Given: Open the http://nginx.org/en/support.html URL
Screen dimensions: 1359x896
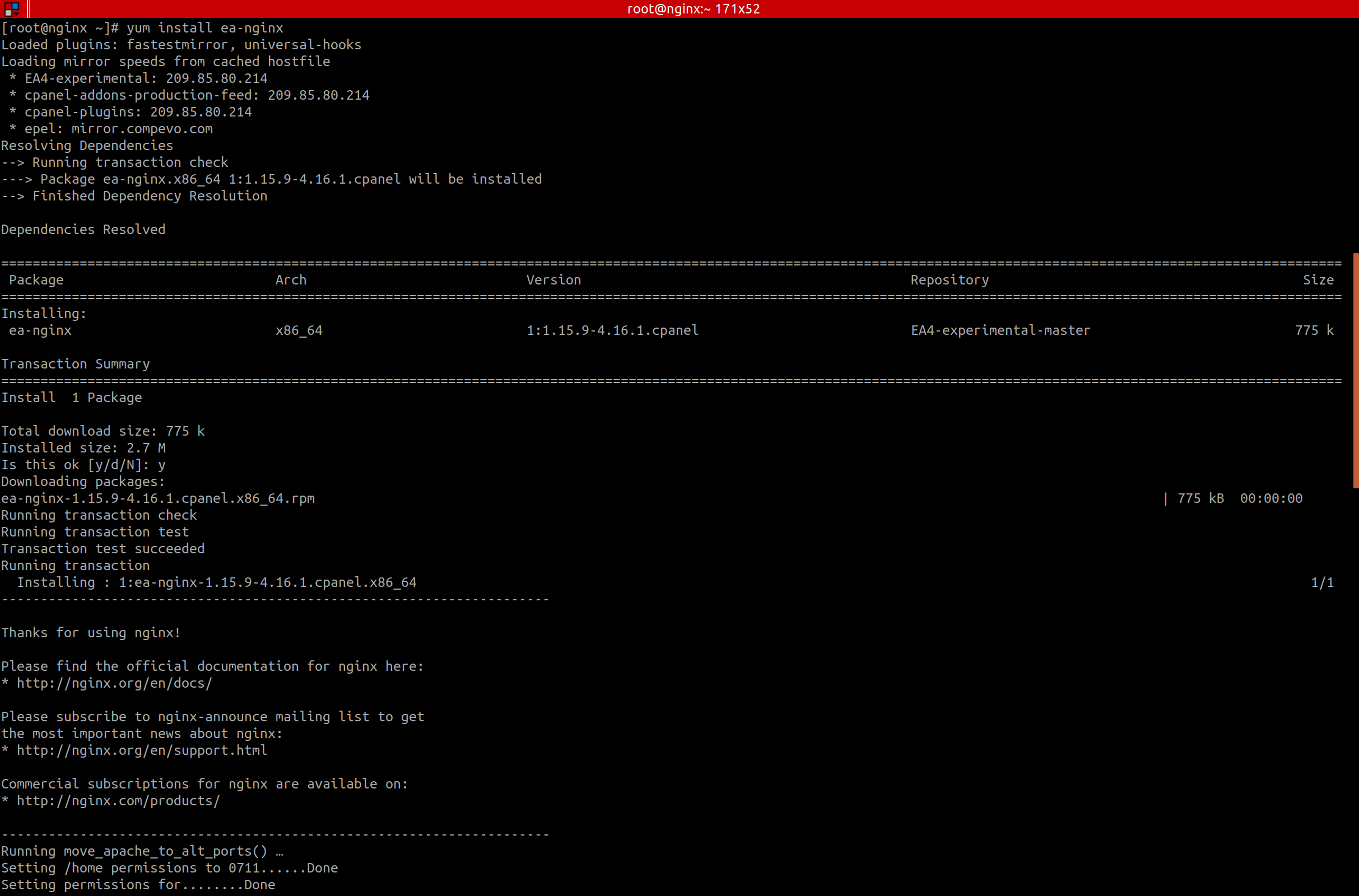Looking at the screenshot, I should coord(142,750).
